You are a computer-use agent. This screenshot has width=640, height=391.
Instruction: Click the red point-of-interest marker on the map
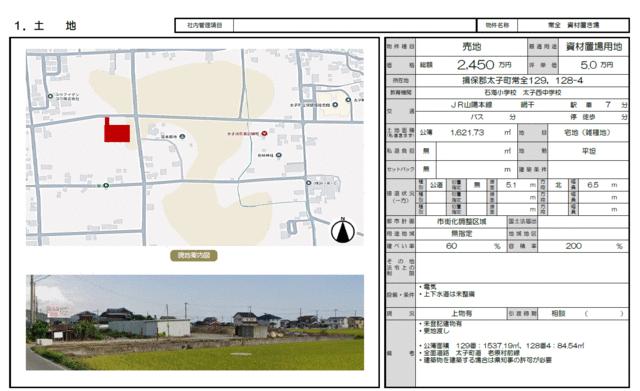[x=264, y=133]
